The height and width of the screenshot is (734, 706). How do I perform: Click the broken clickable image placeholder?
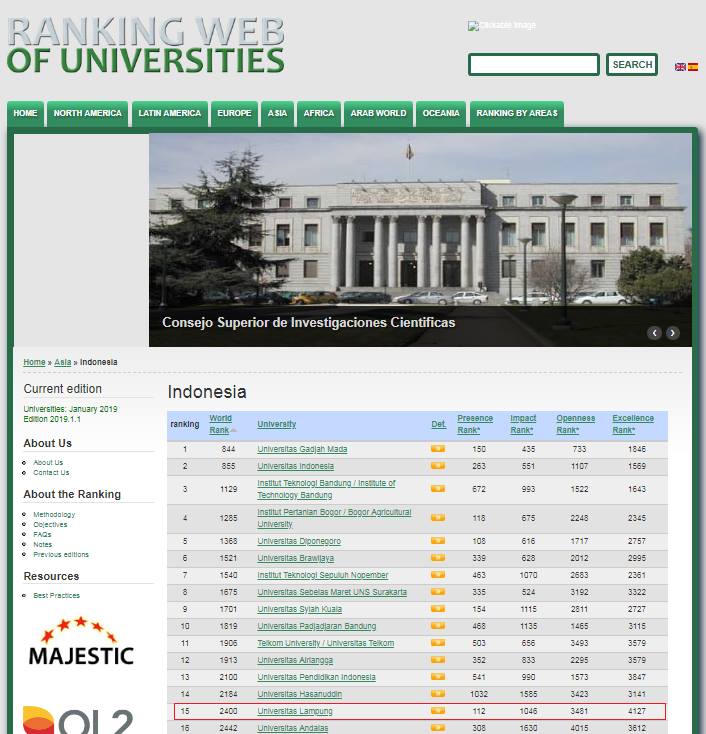point(502,25)
